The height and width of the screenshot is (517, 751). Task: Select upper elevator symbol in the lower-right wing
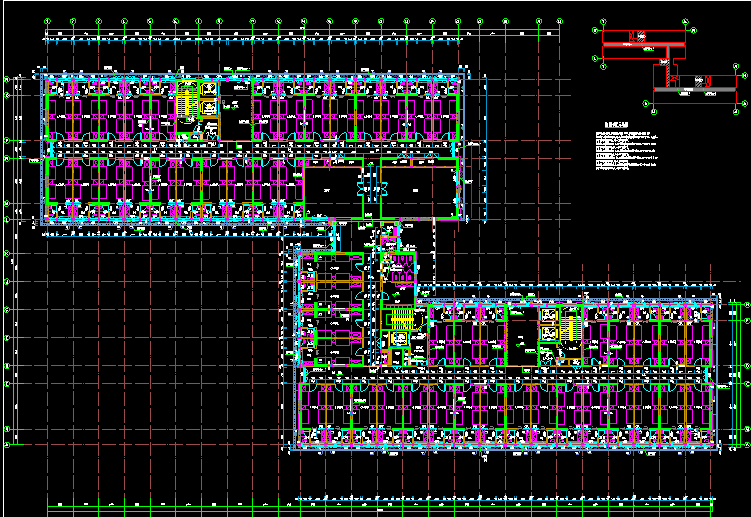coord(549,317)
